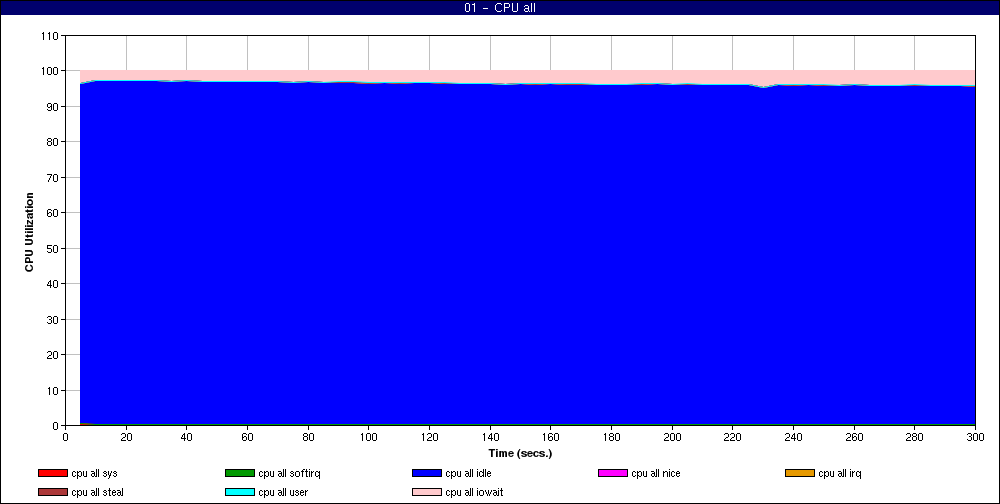Image resolution: width=1000 pixels, height=504 pixels.
Task: Select the 'cpu all nice' legend label
Action: coord(656,474)
